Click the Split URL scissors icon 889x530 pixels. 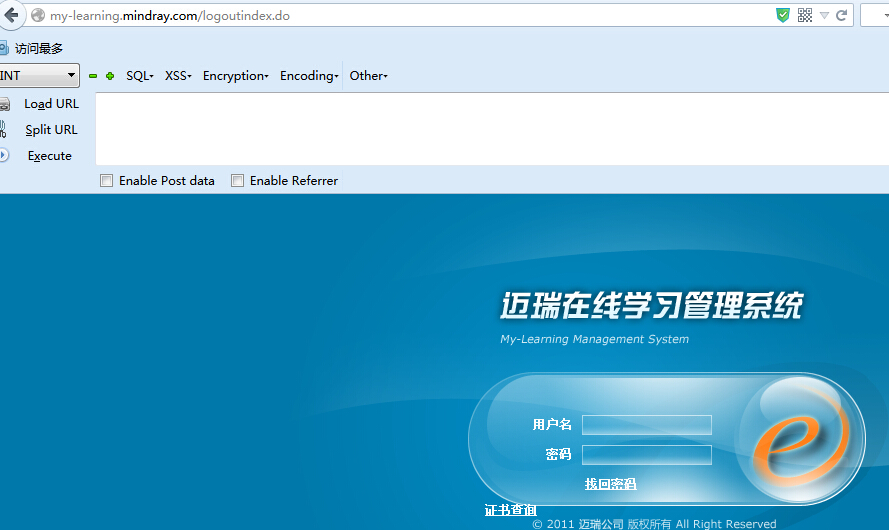coord(3,129)
